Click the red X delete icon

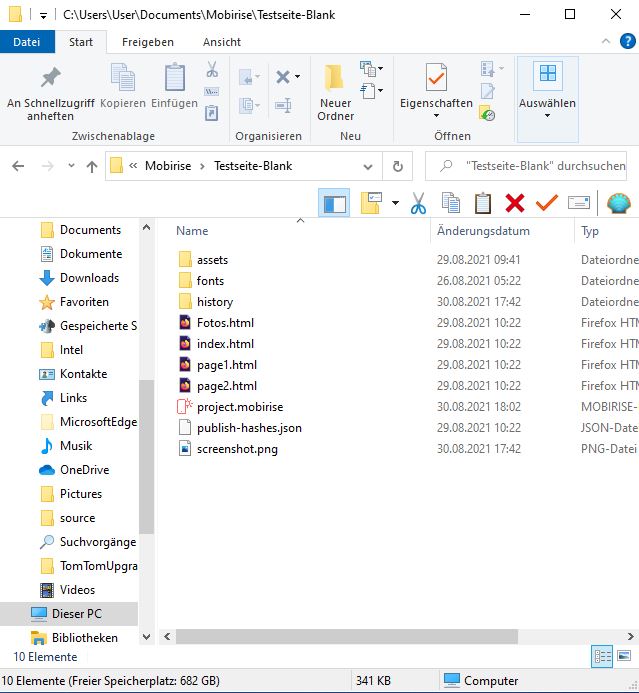[x=514, y=203]
